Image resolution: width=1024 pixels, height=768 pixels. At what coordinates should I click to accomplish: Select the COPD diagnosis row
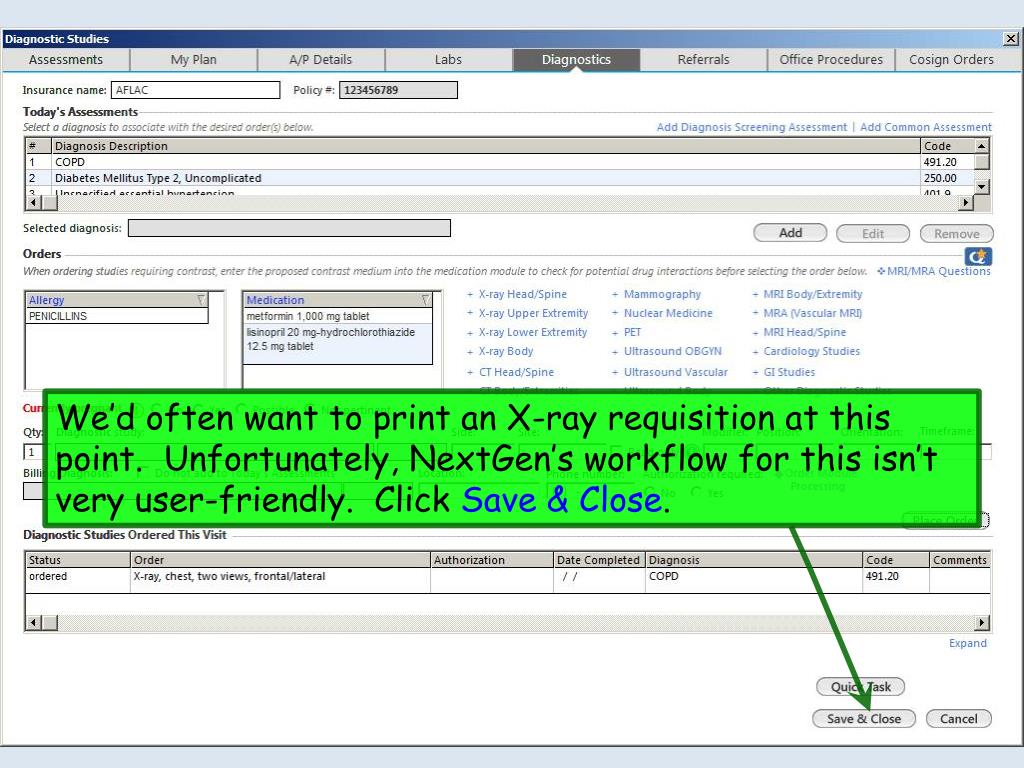(x=500, y=162)
